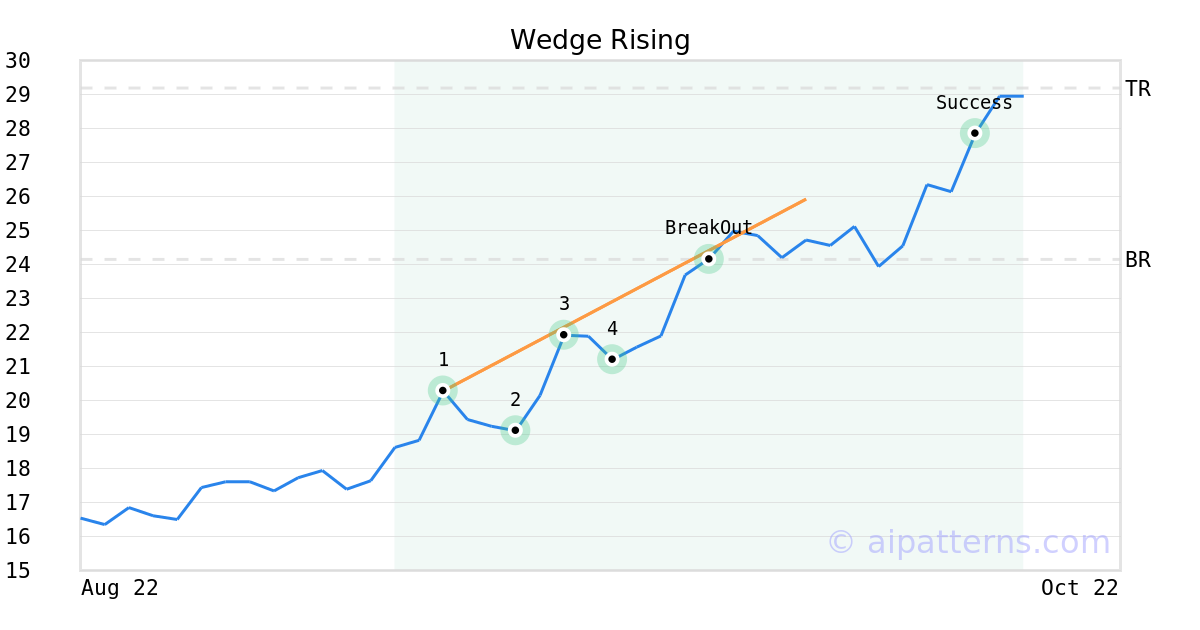Select the 15 value on the price axis

click(18, 571)
